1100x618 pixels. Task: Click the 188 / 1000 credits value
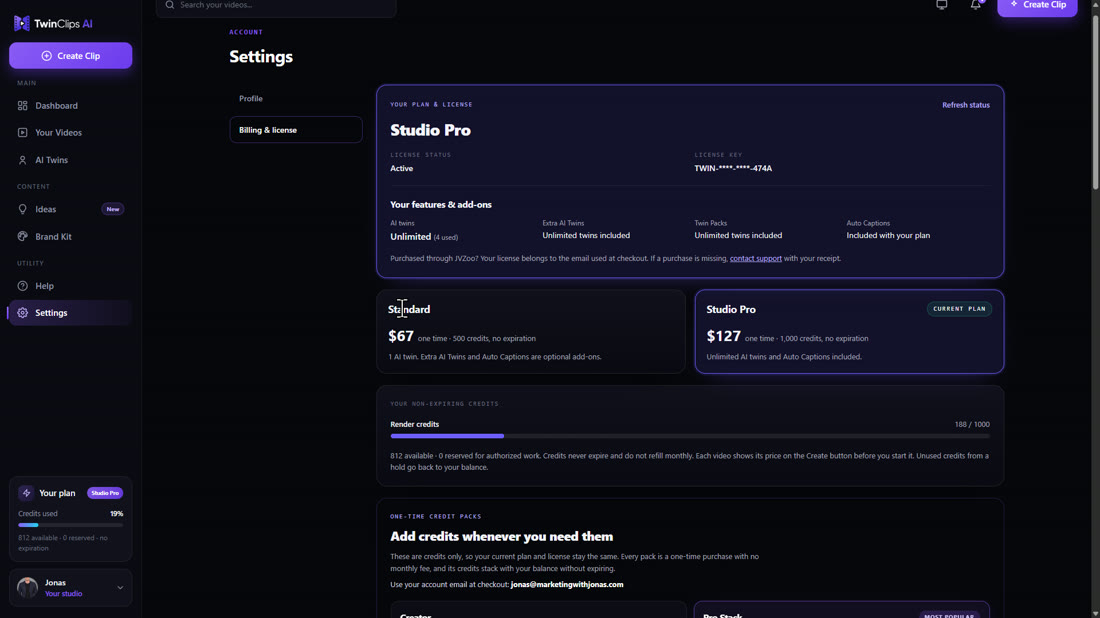coord(972,424)
